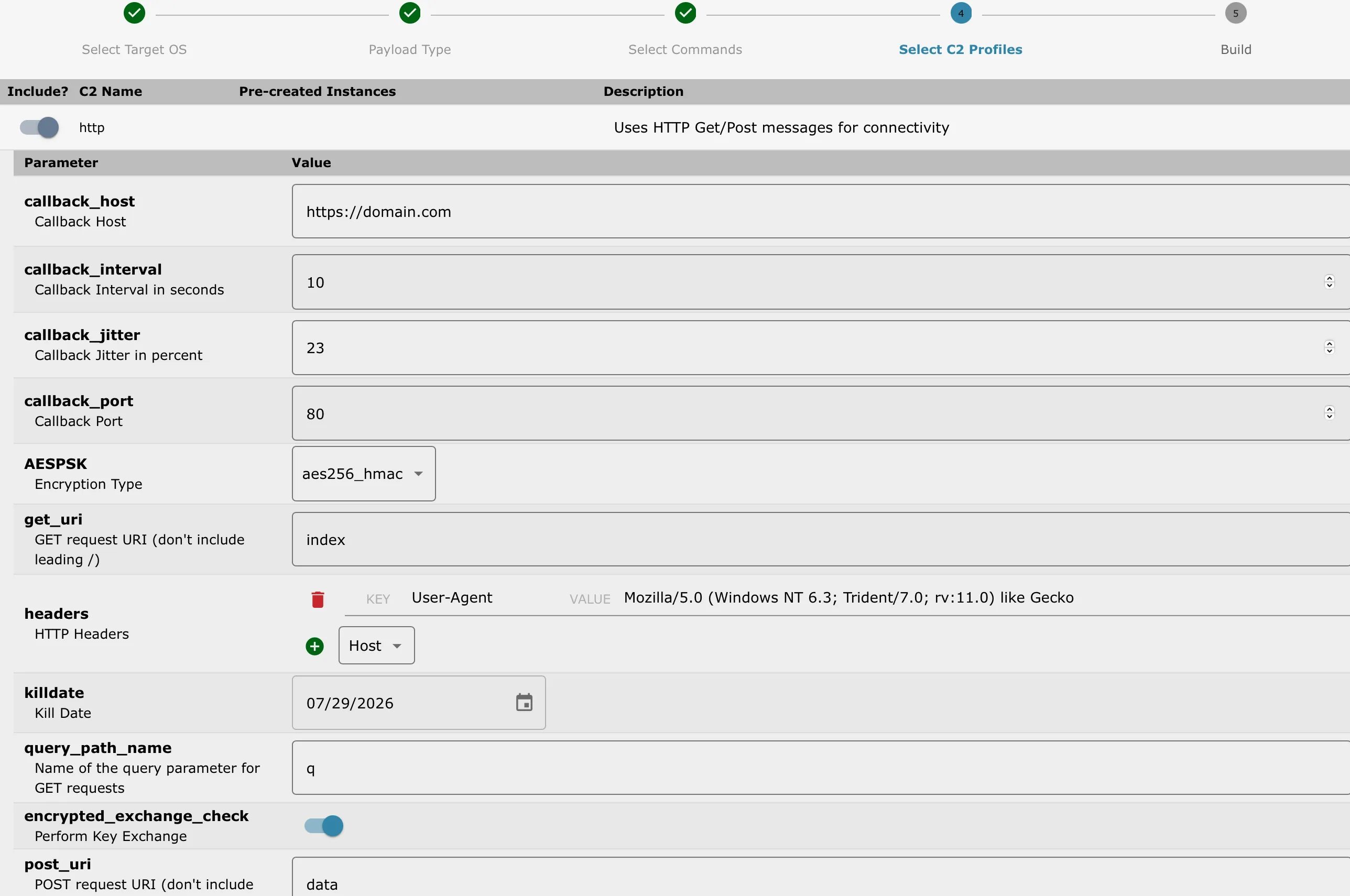
Task: Return to the Select Commands step label
Action: coord(685,50)
